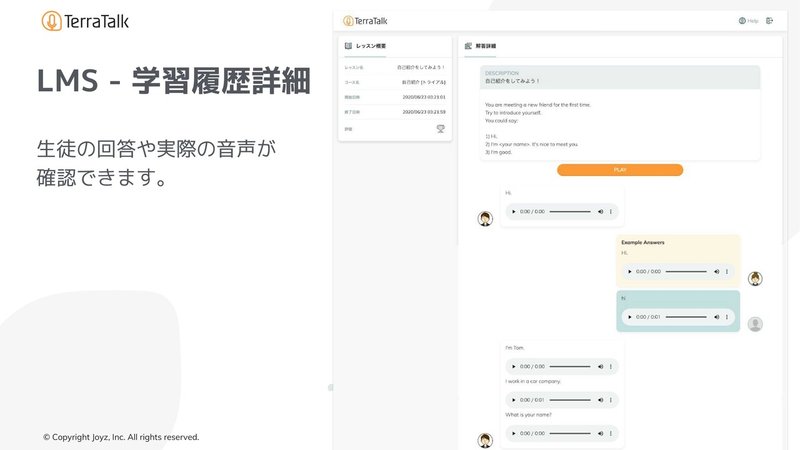
Task: Mute the I work in a car company player
Action: [x=601, y=400]
